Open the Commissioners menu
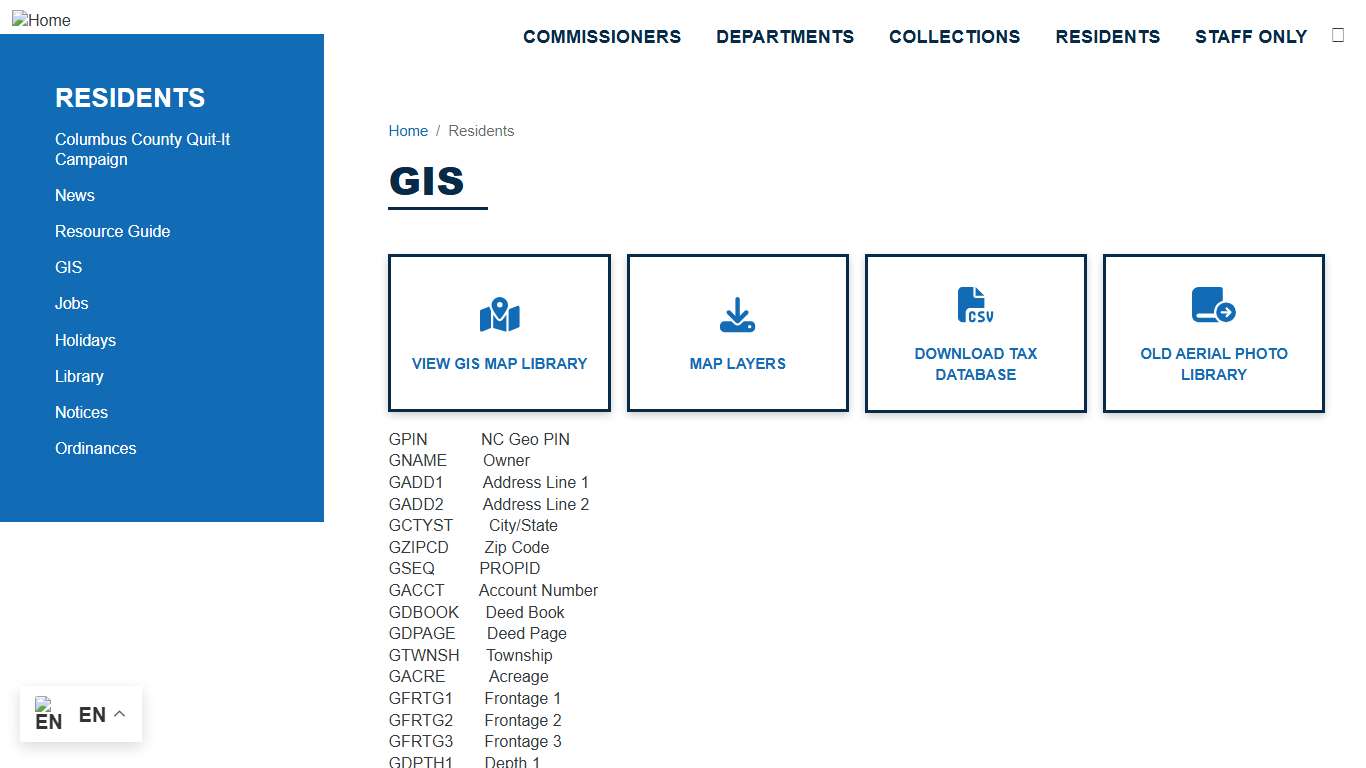 click(602, 37)
